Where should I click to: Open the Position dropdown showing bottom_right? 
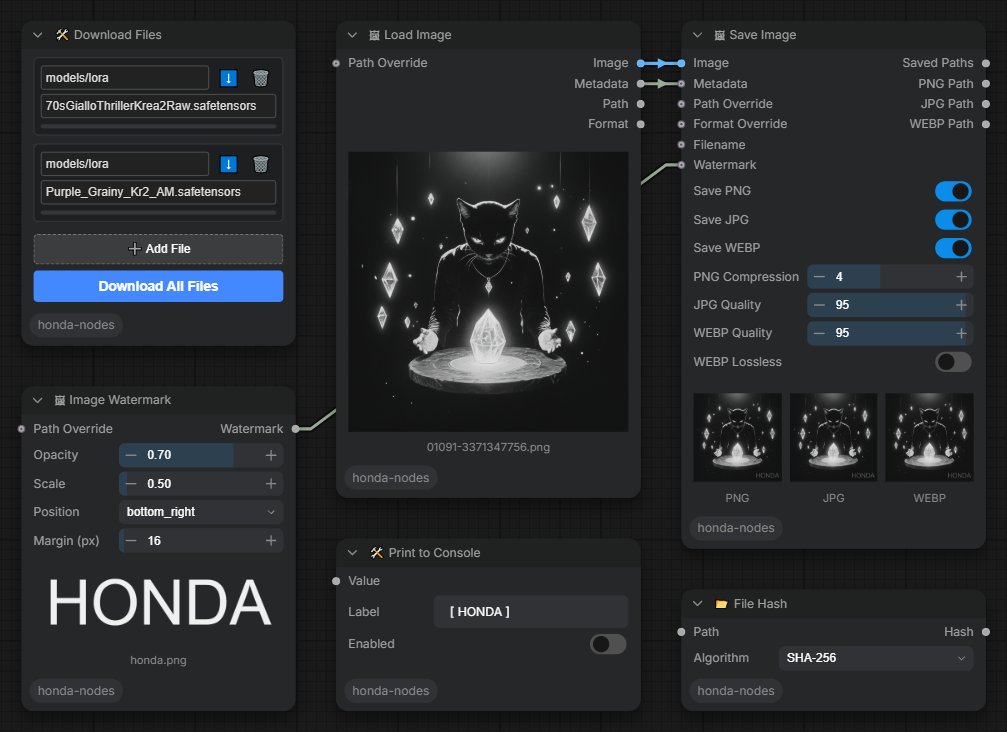click(x=201, y=512)
